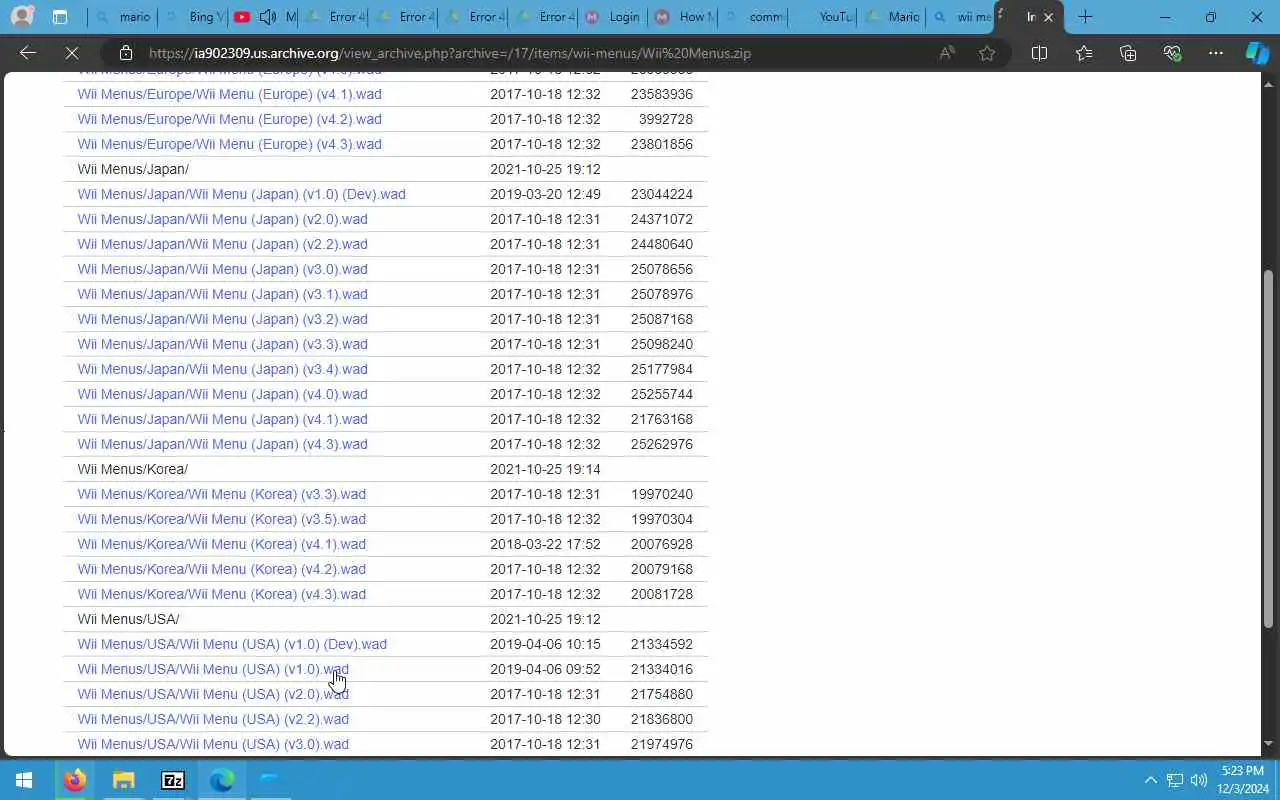Download Wii Menu (USA) (v1.0) (Dev).wad
The width and height of the screenshot is (1280, 800).
(232, 644)
